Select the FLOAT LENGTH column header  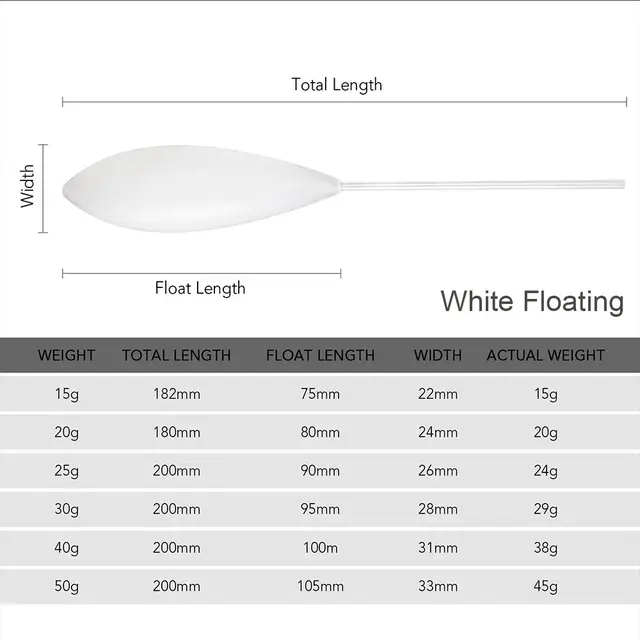pyautogui.click(x=320, y=355)
